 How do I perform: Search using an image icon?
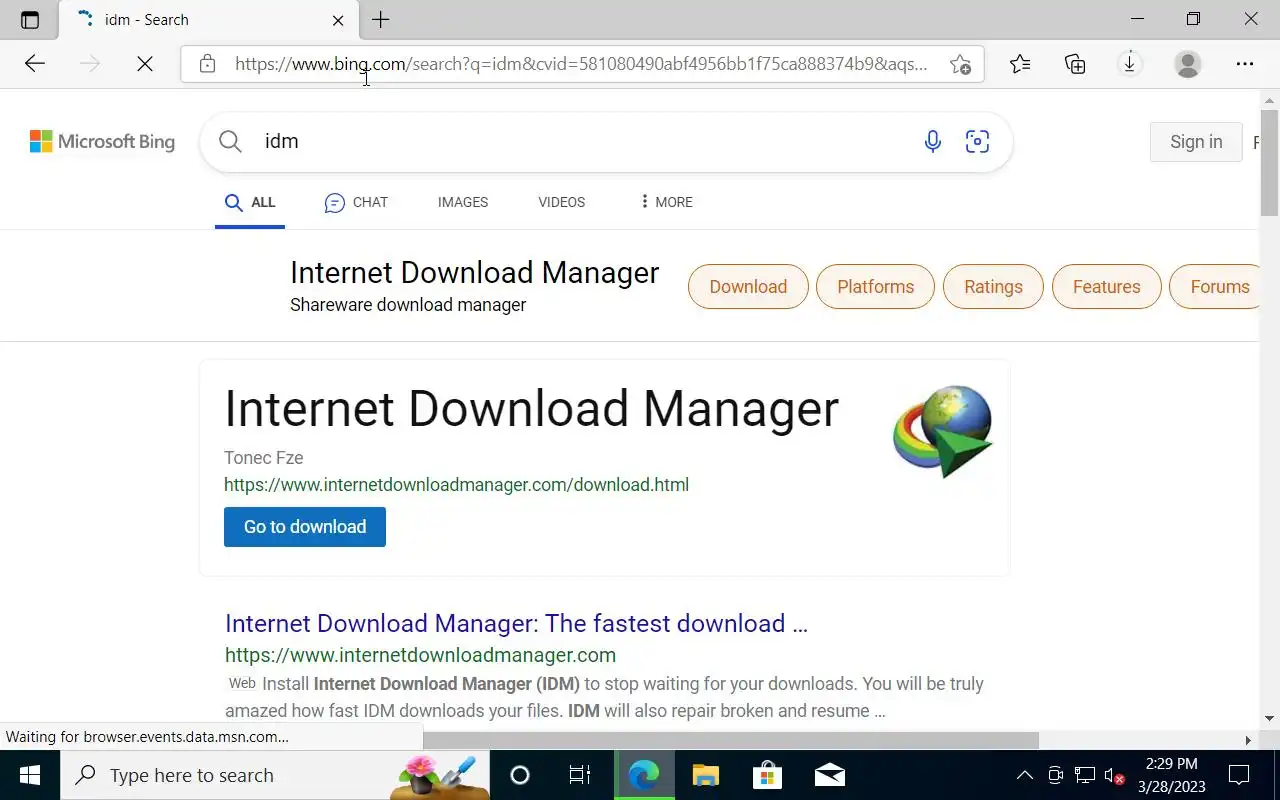pos(977,142)
